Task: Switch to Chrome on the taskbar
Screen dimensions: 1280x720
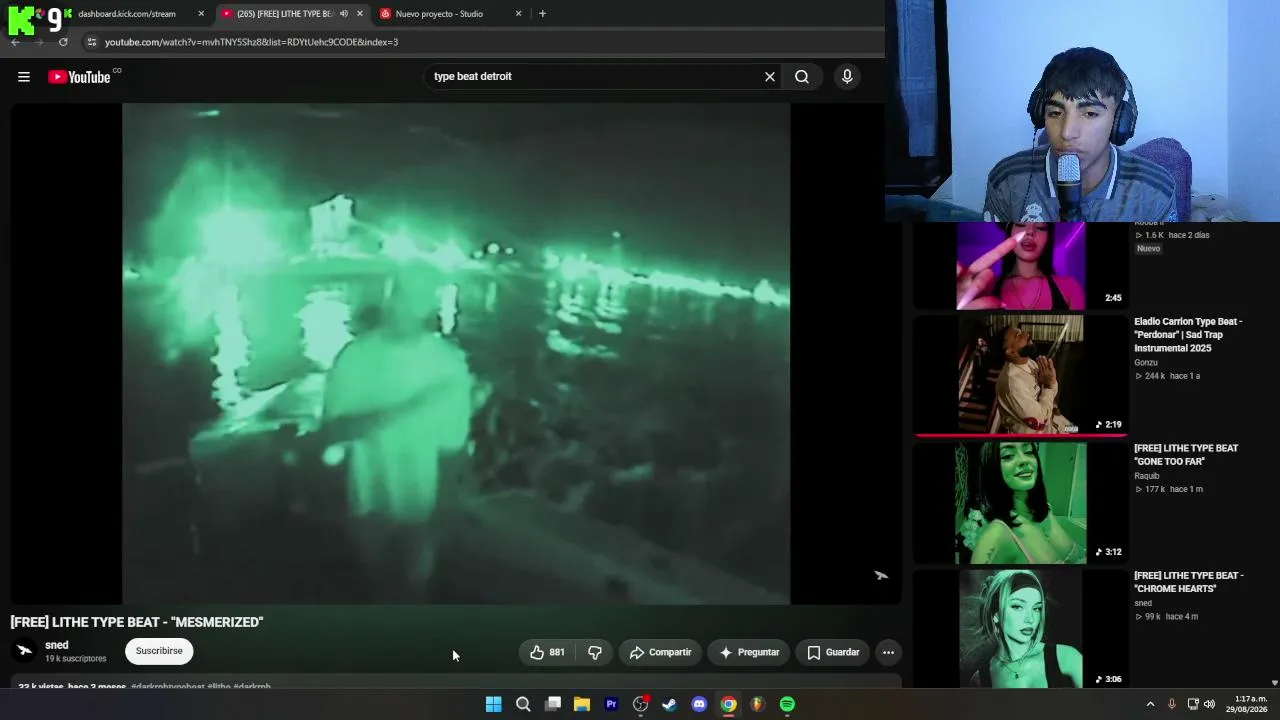Action: (x=729, y=704)
